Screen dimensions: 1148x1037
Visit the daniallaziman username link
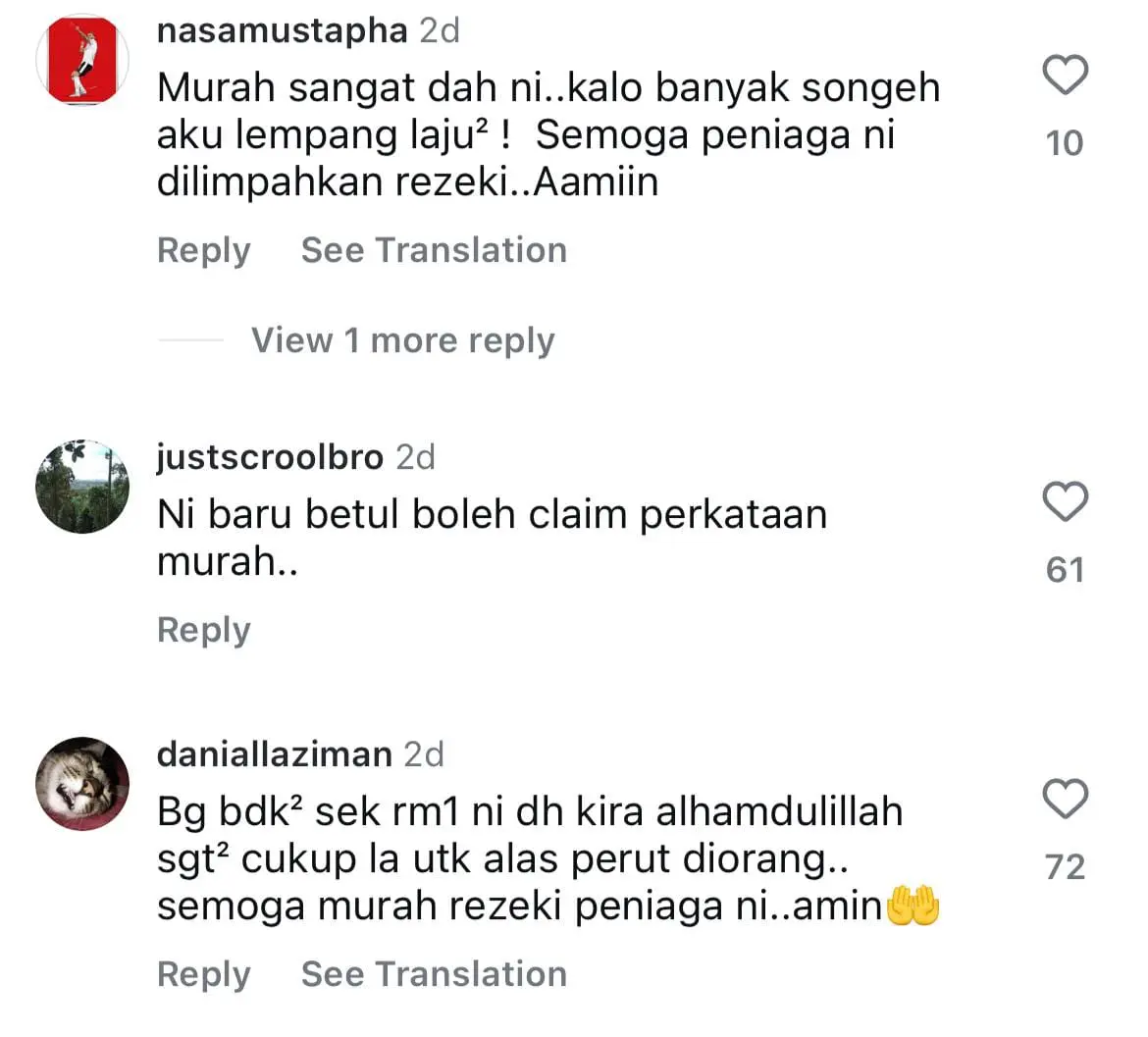275,754
